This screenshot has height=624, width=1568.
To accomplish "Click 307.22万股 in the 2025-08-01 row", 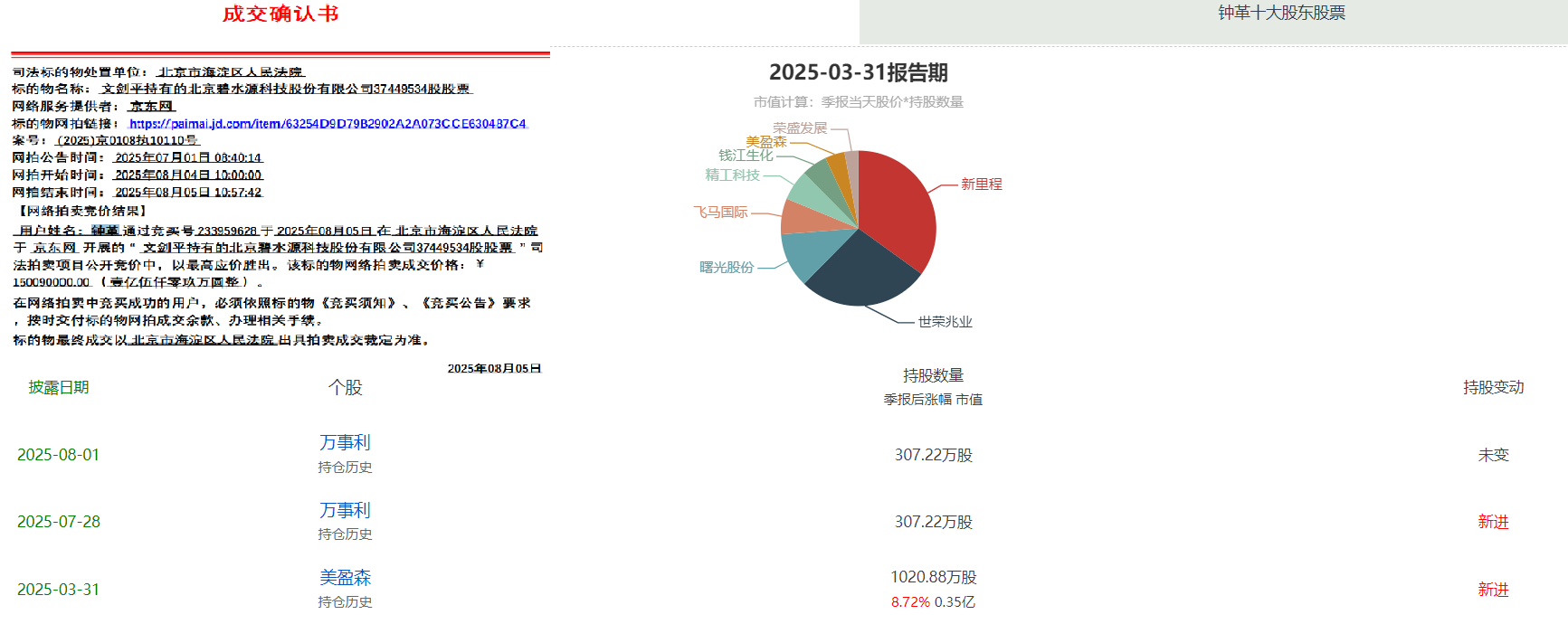I will coord(933,455).
